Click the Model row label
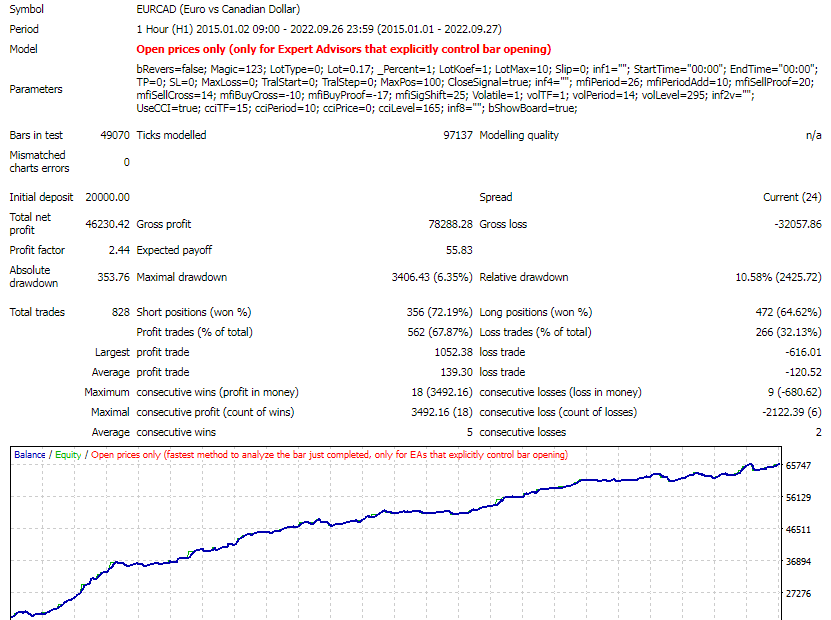 23,49
